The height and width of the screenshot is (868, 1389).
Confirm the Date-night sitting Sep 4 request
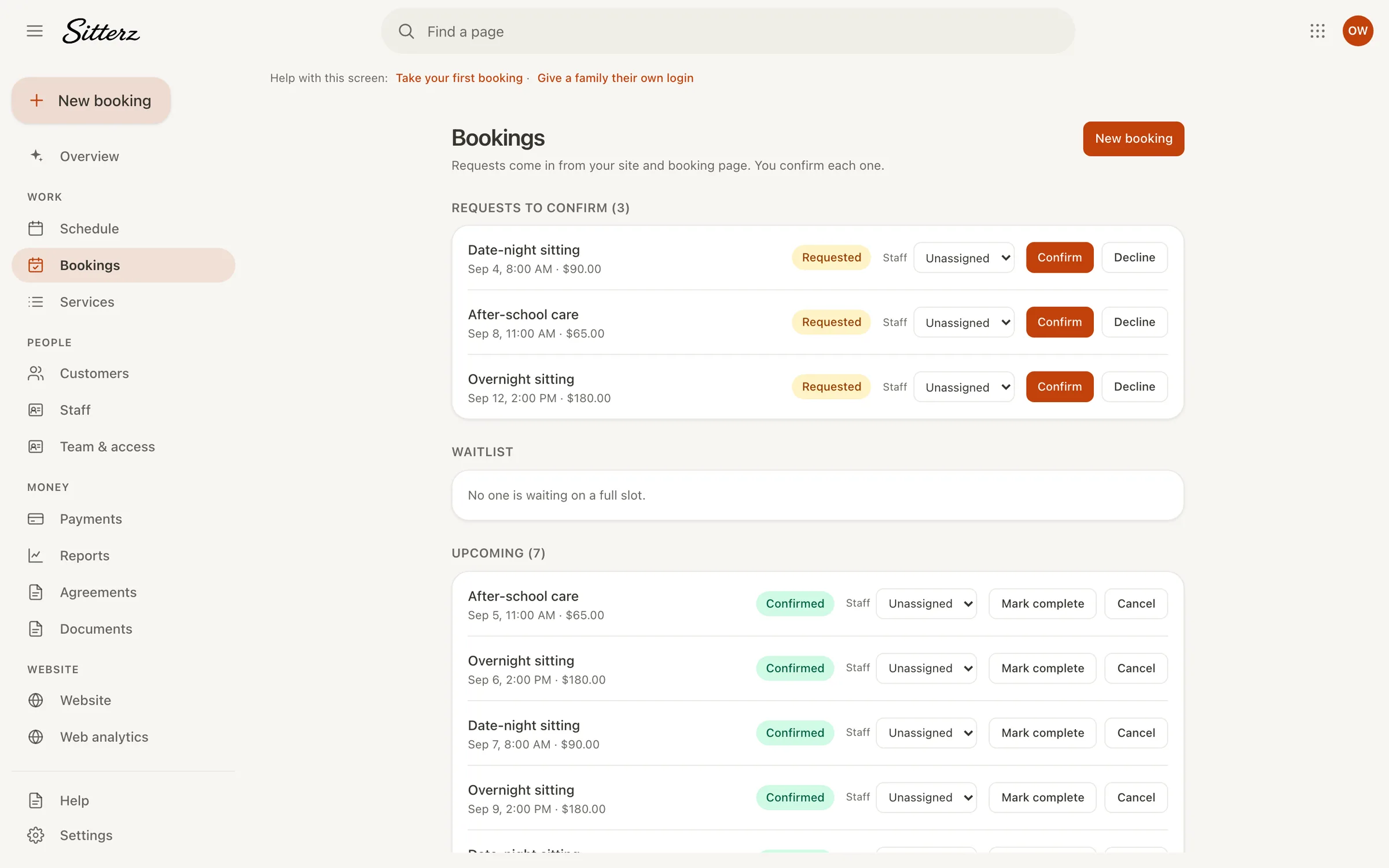pyautogui.click(x=1059, y=258)
